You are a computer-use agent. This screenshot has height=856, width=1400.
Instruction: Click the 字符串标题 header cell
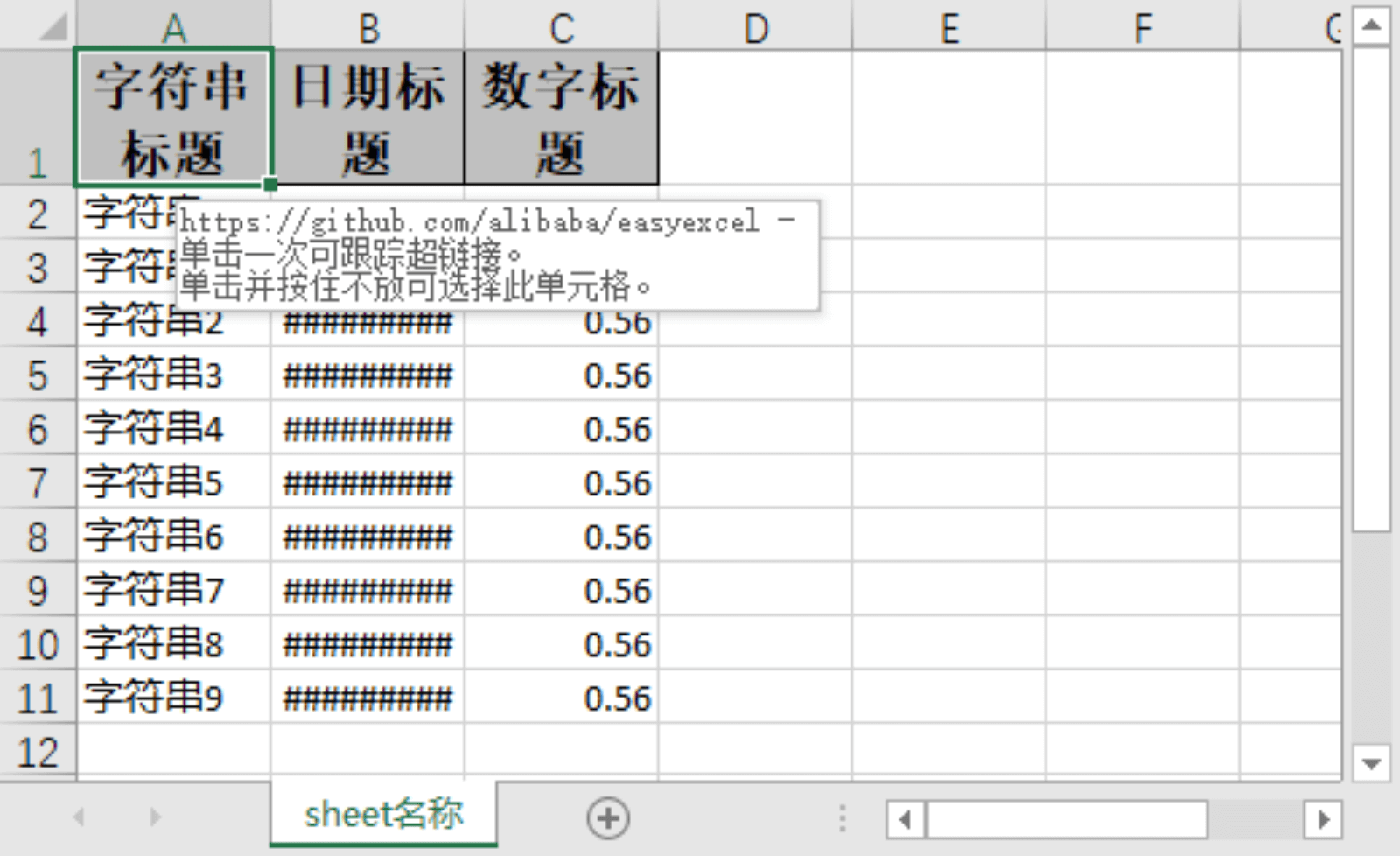click(x=173, y=118)
